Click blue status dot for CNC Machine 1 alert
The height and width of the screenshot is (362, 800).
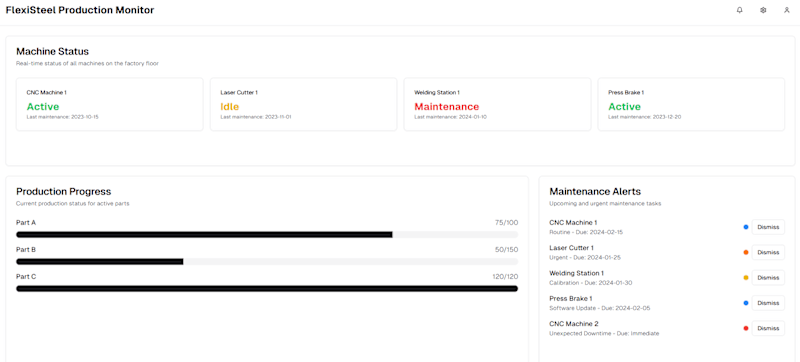[x=746, y=227]
